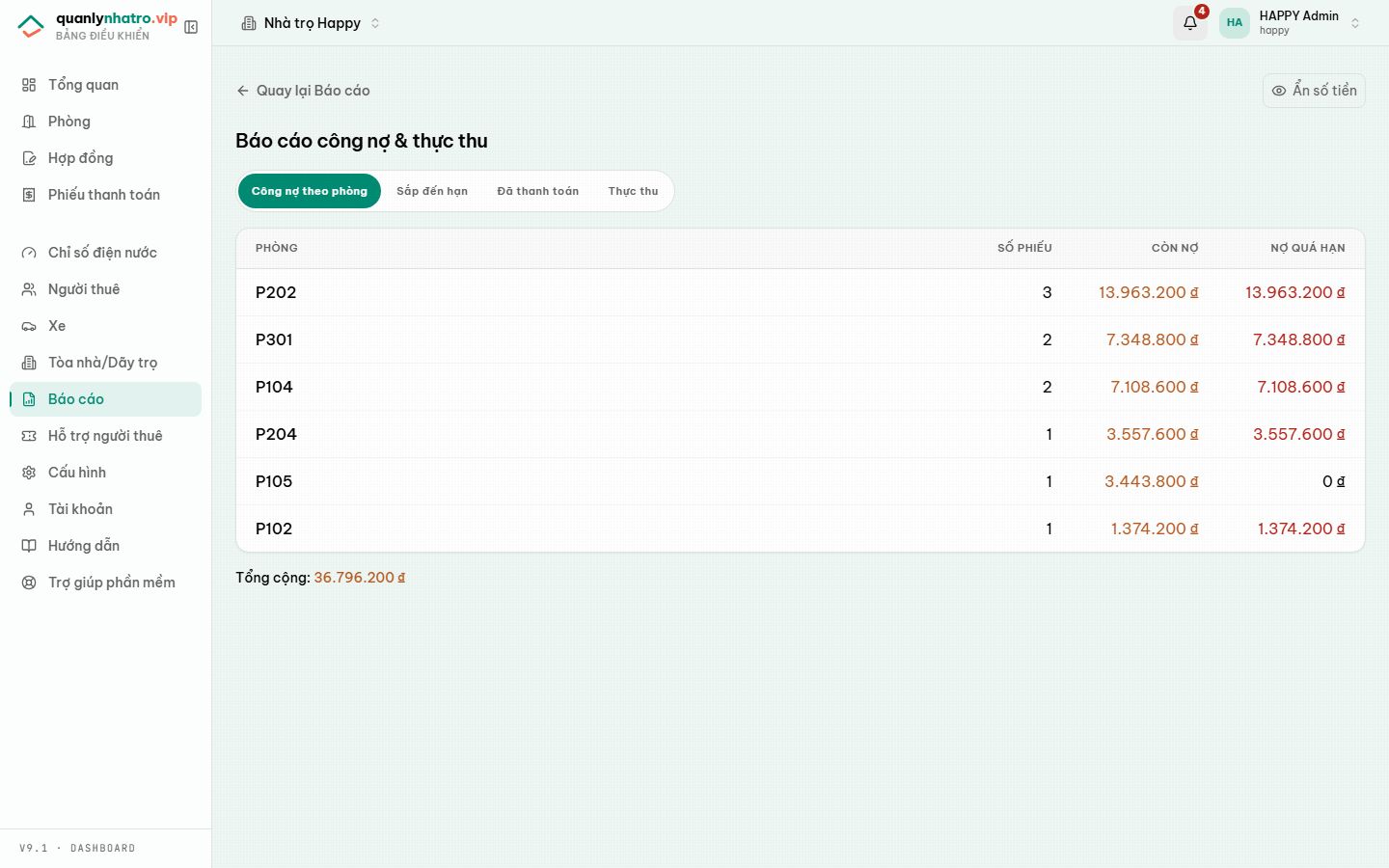Select room P202 in the table

[276, 292]
